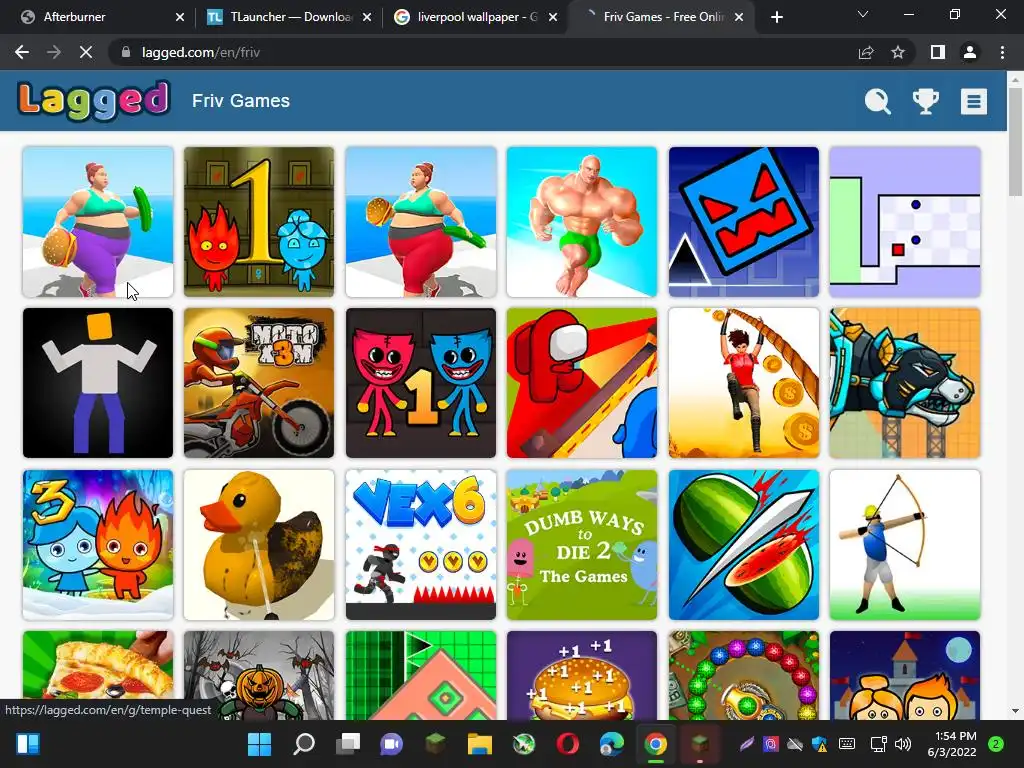Play the Fireboy and Watergirl 1 game

tap(259, 222)
